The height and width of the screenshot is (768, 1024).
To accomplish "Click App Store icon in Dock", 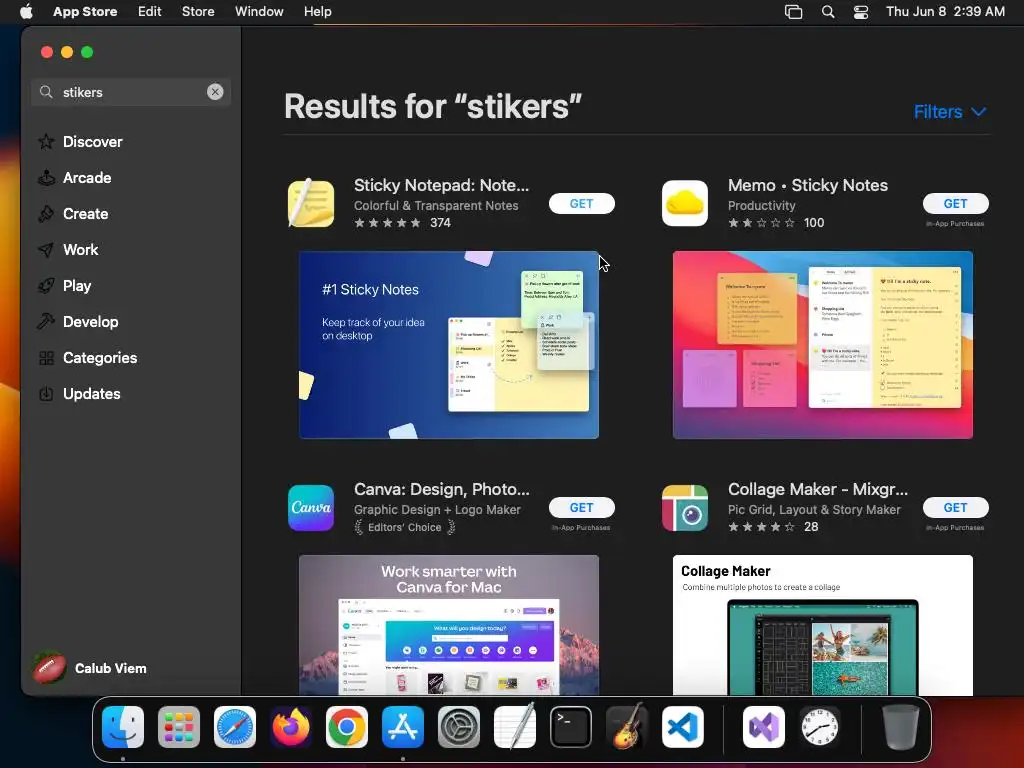I will (403, 727).
